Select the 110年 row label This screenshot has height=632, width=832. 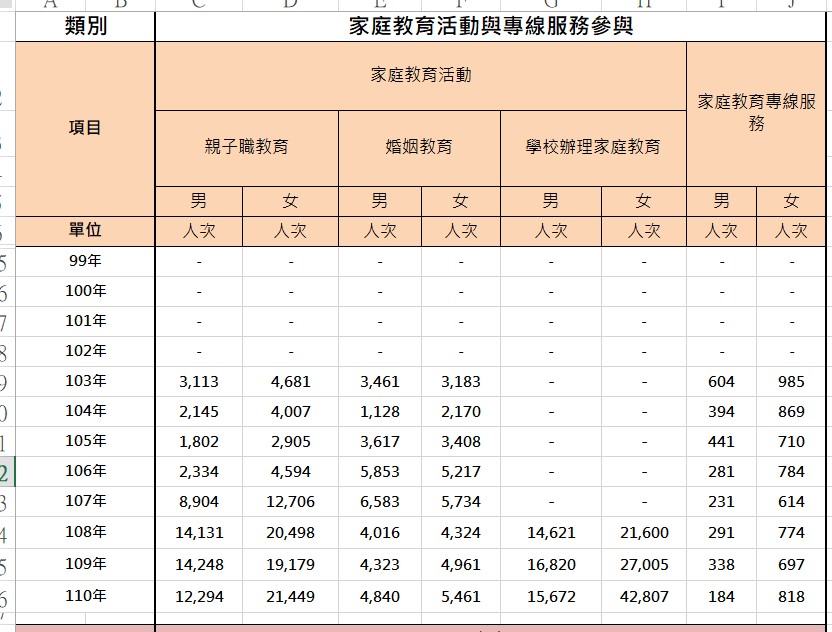pos(85,596)
